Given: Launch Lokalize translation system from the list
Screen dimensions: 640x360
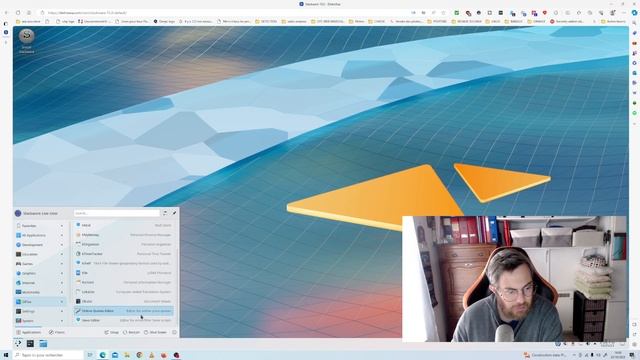Looking at the screenshot, I should click(x=124, y=292).
